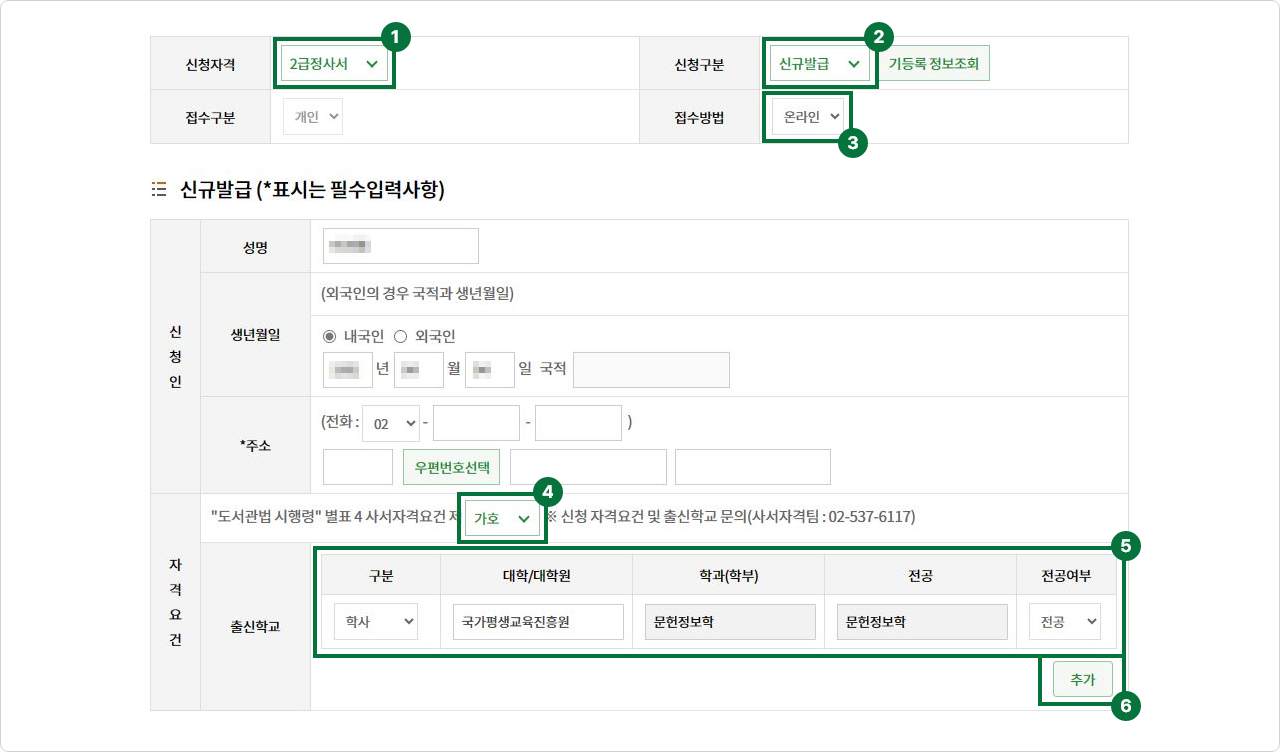Image resolution: width=1280 pixels, height=752 pixels.
Task: Select the 내국인 radio button
Action: click(330, 337)
